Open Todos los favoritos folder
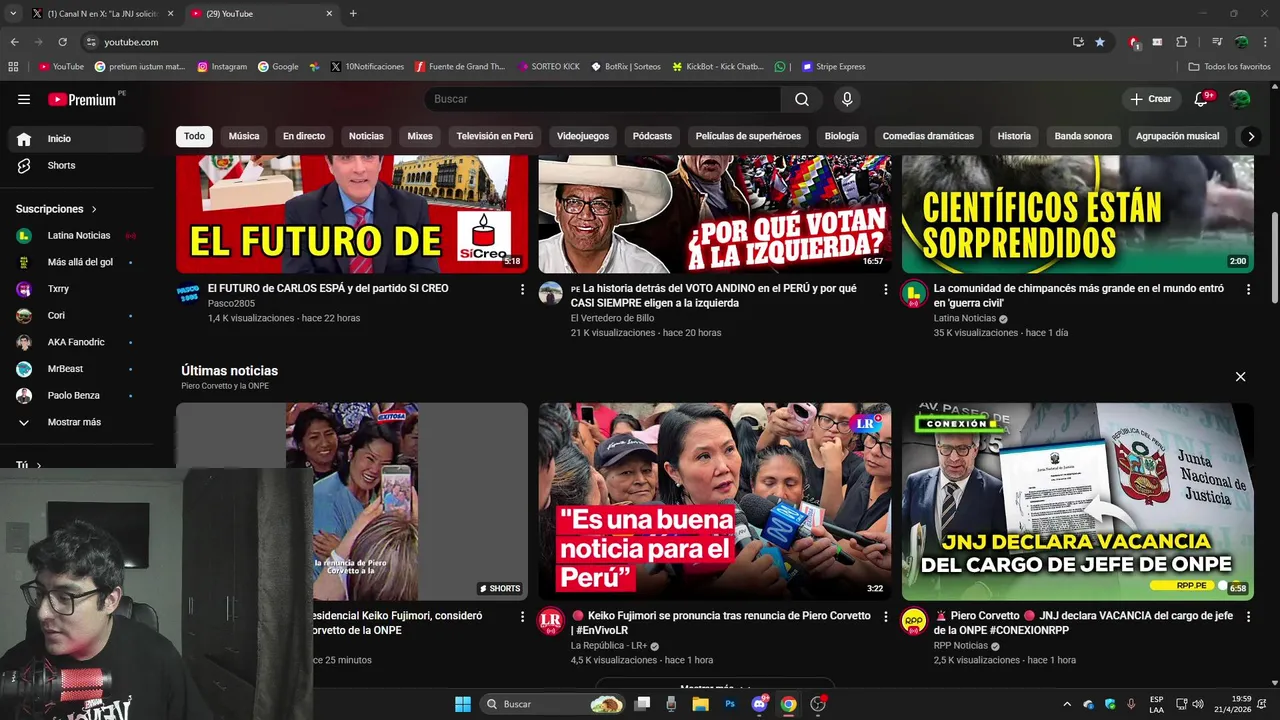 (1229, 66)
